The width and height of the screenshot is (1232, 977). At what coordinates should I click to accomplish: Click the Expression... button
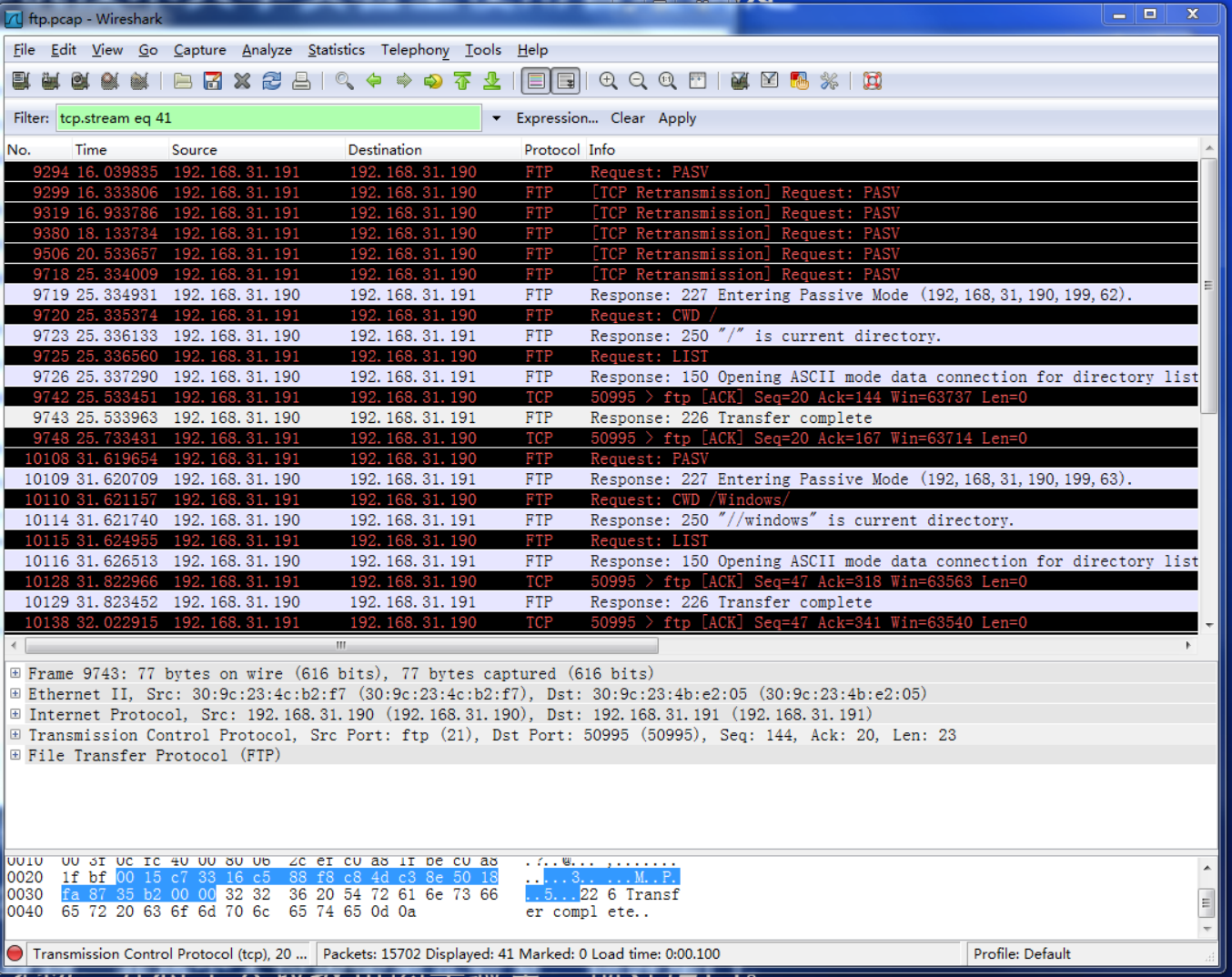(x=557, y=118)
